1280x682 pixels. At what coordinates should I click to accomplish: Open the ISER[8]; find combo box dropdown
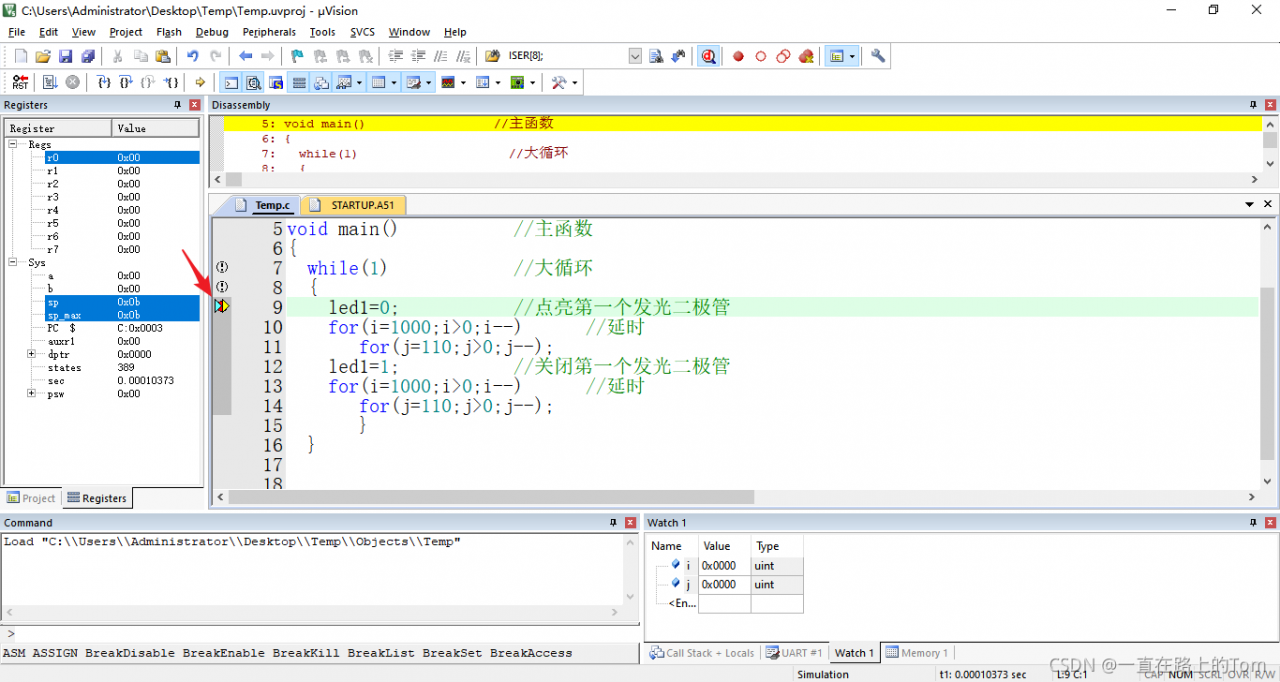(x=635, y=57)
